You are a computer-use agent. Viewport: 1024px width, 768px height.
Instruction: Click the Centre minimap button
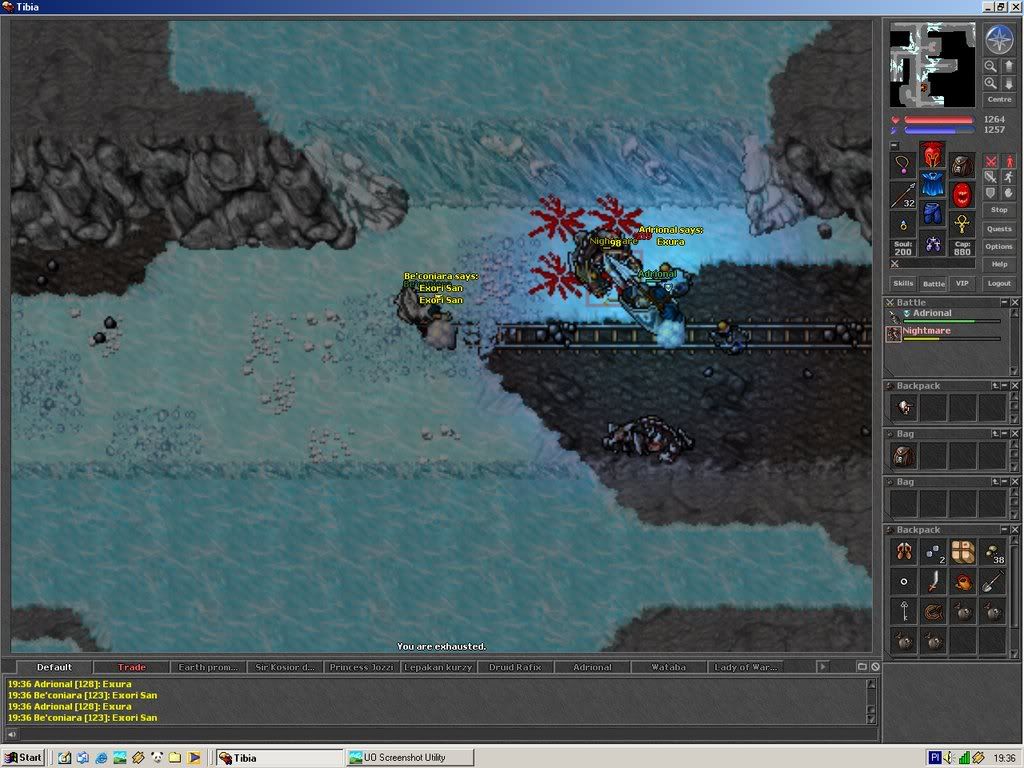click(999, 99)
